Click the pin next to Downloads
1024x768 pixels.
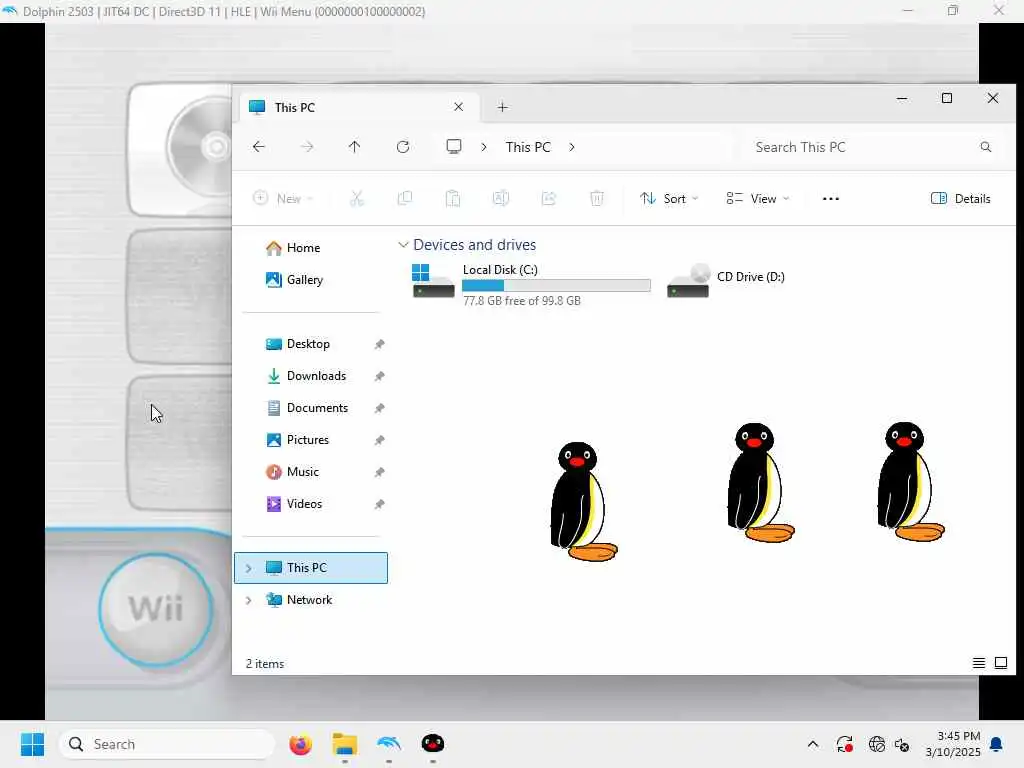[x=379, y=376]
